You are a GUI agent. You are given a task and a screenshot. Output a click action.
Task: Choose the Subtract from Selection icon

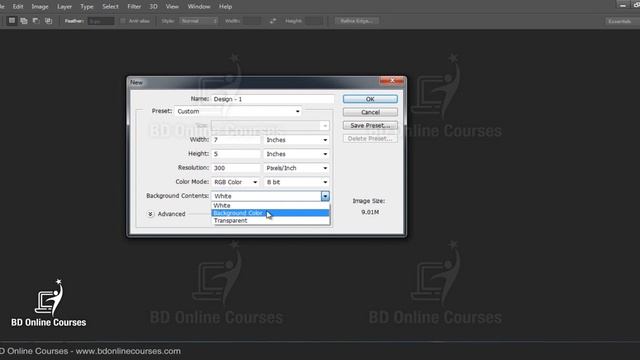[x=36, y=20]
